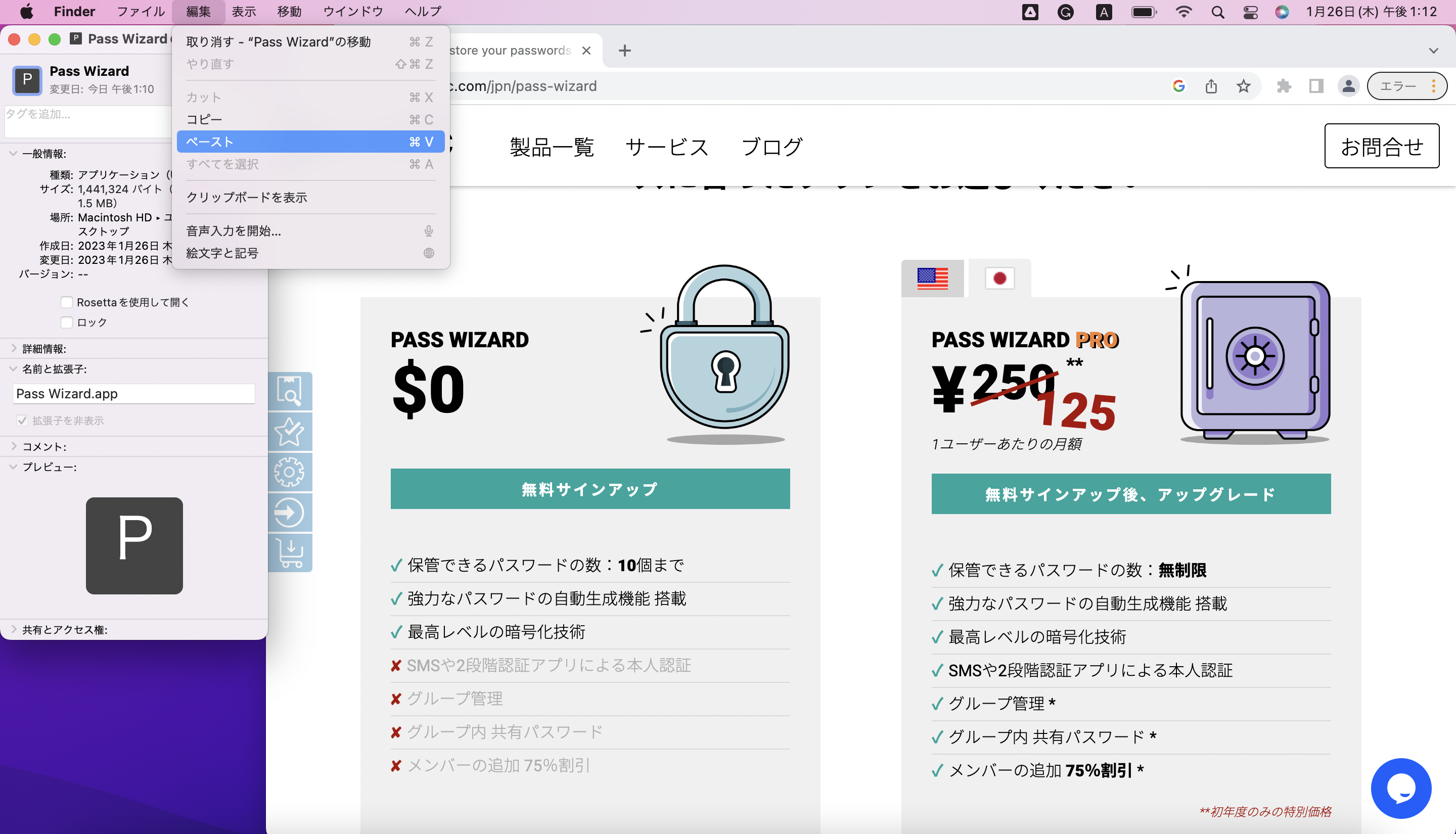Open a new browser tab
1456x834 pixels.
tap(625, 51)
